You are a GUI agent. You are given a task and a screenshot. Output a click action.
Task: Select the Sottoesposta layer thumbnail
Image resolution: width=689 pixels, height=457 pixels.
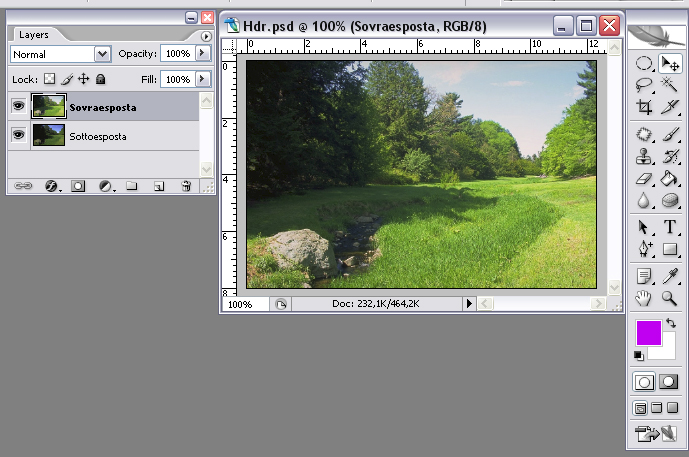point(47,135)
